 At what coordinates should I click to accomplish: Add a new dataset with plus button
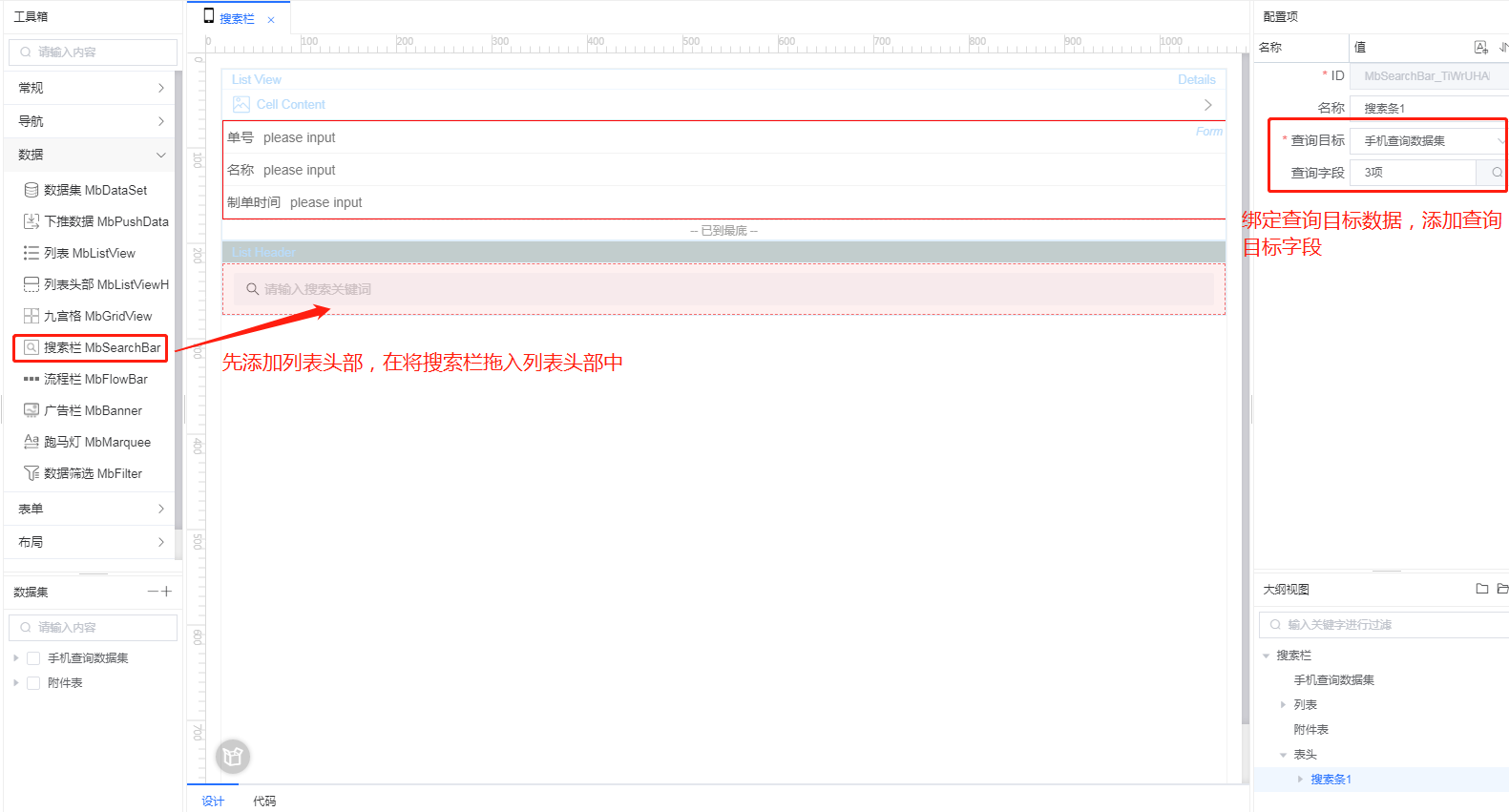(x=167, y=592)
